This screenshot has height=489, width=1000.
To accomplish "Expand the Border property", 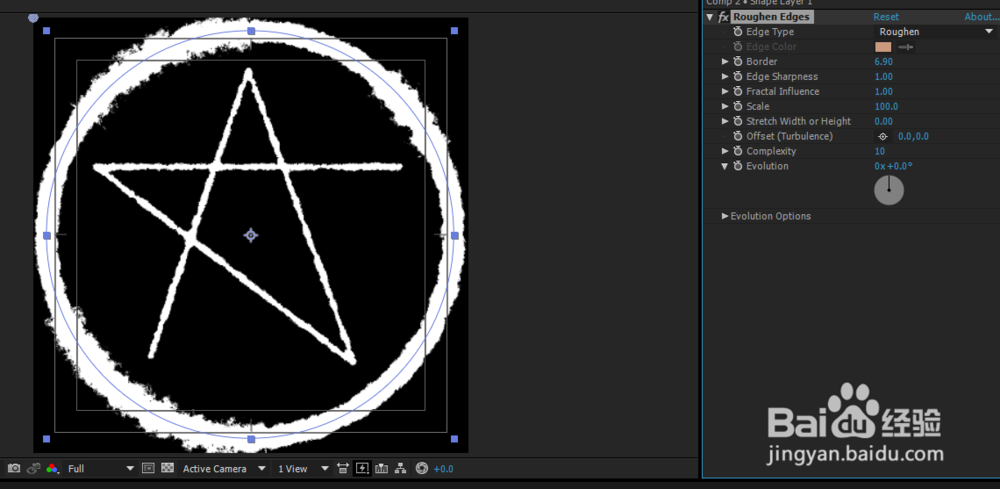I will tap(724, 62).
